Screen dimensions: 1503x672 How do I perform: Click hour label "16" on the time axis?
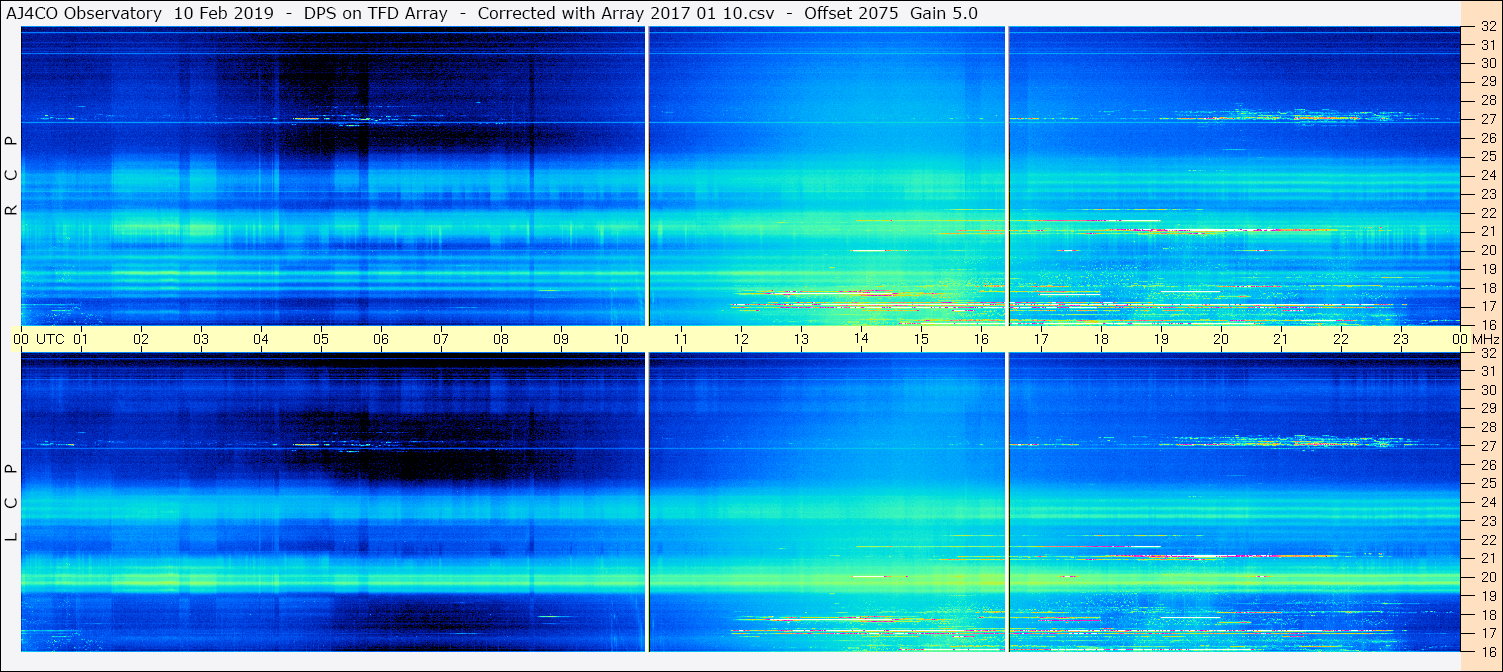click(981, 339)
